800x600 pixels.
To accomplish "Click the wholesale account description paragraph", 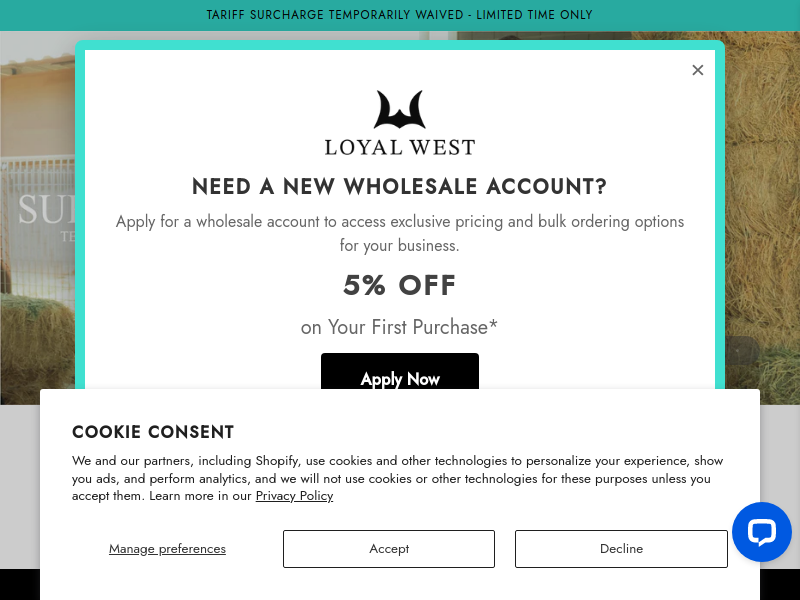I will [x=400, y=233].
